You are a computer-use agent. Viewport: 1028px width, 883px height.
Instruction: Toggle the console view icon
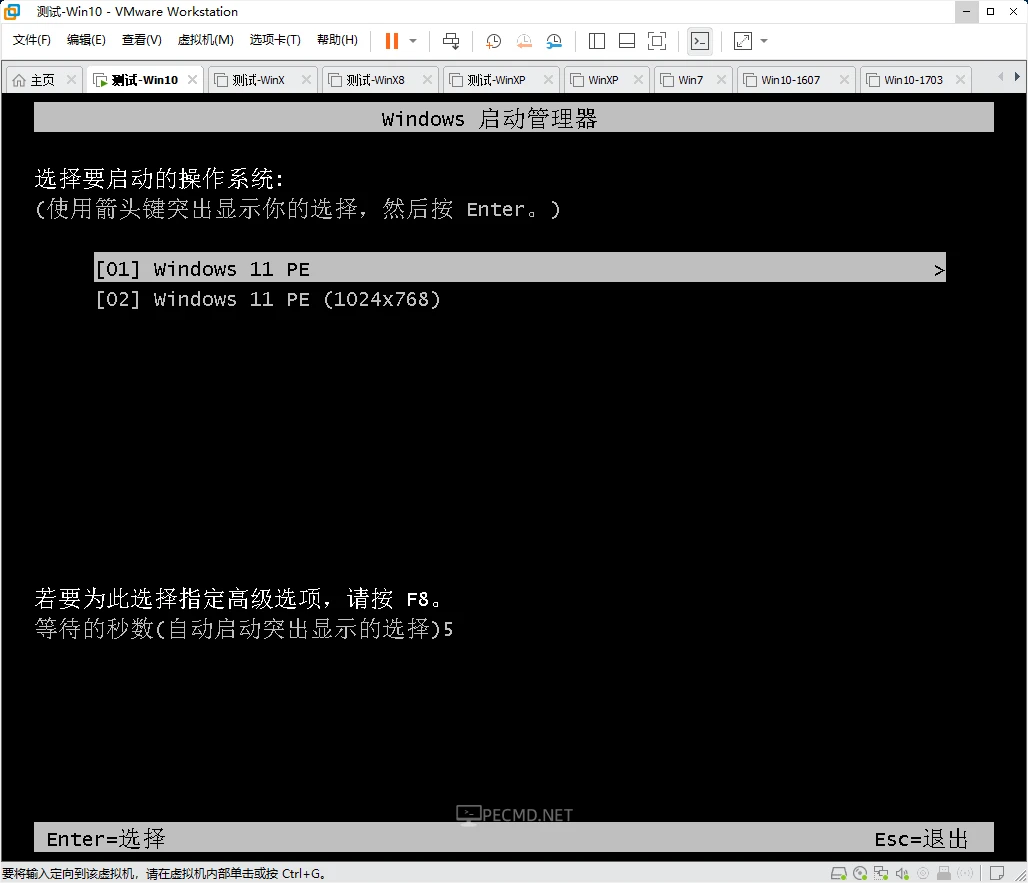tap(700, 41)
